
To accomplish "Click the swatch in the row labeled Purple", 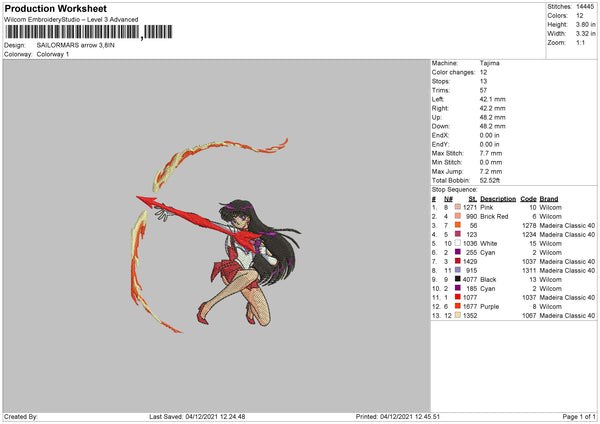I will (x=458, y=306).
